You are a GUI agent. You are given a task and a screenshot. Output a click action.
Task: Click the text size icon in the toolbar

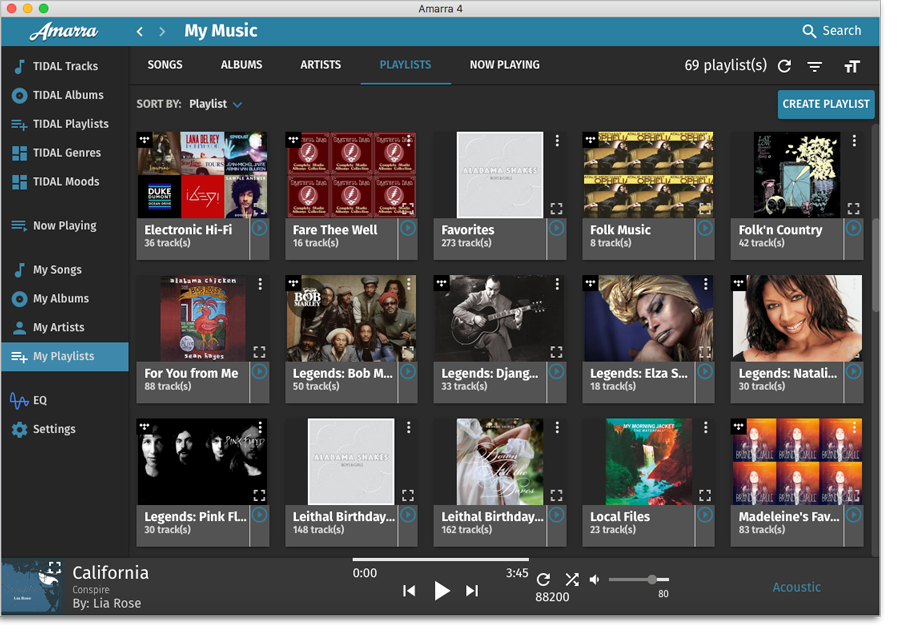click(851, 66)
